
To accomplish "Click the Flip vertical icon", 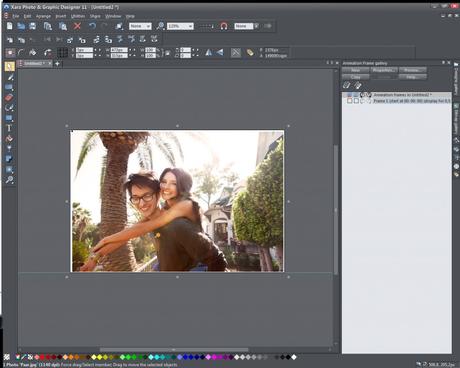I will click(220, 52).
